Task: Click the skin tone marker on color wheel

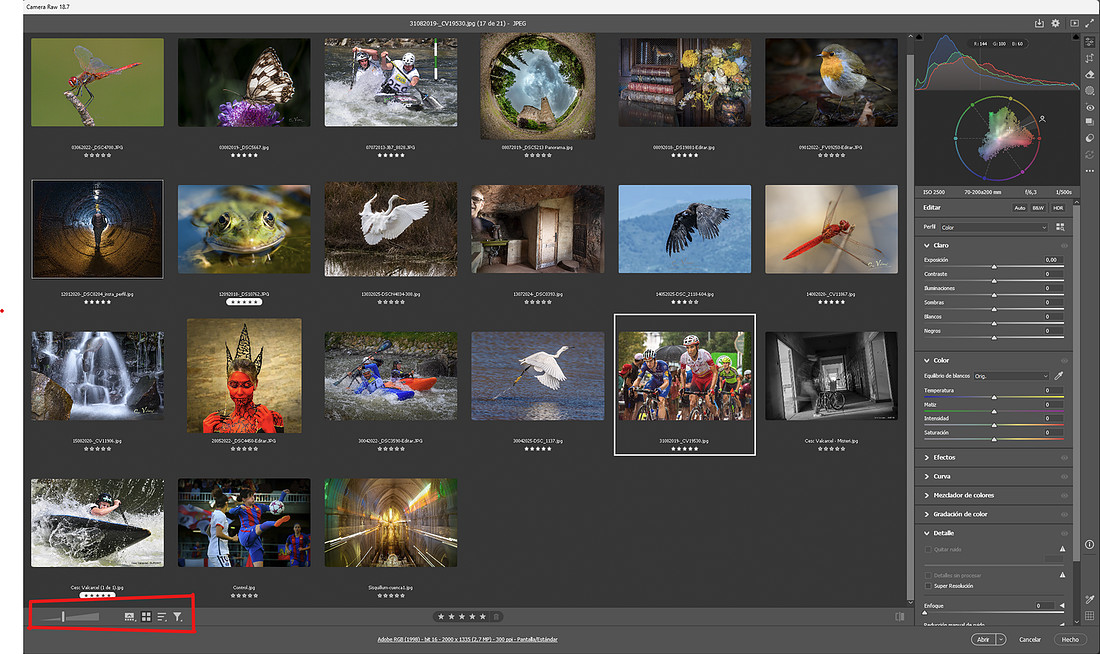Action: coord(1042,119)
